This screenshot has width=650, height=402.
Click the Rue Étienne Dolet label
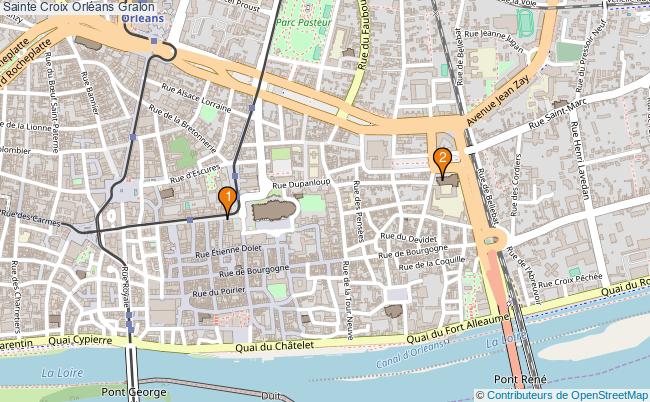(228, 252)
